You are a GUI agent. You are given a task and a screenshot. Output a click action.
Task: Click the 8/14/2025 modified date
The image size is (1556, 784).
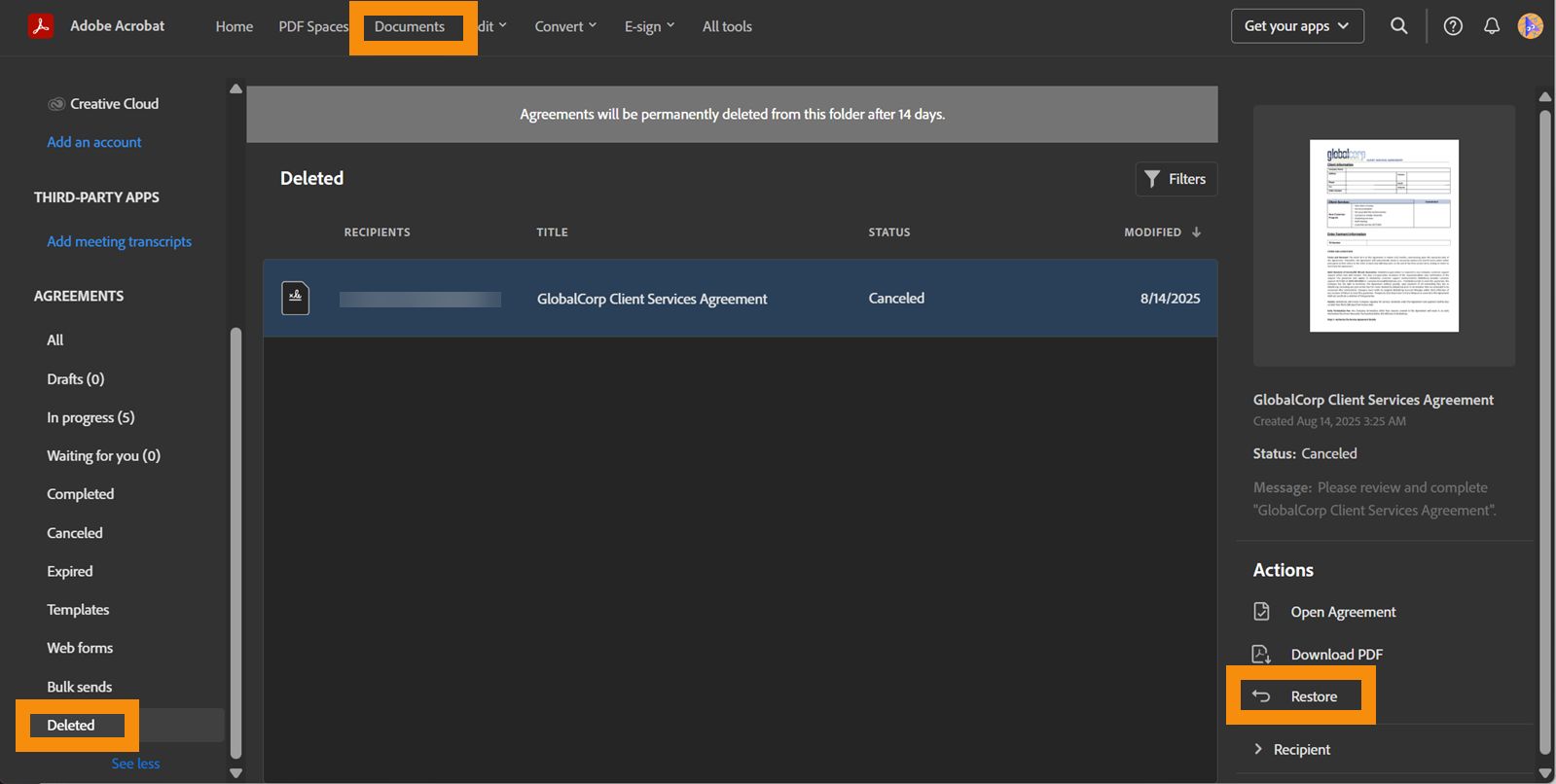pyautogui.click(x=1171, y=299)
